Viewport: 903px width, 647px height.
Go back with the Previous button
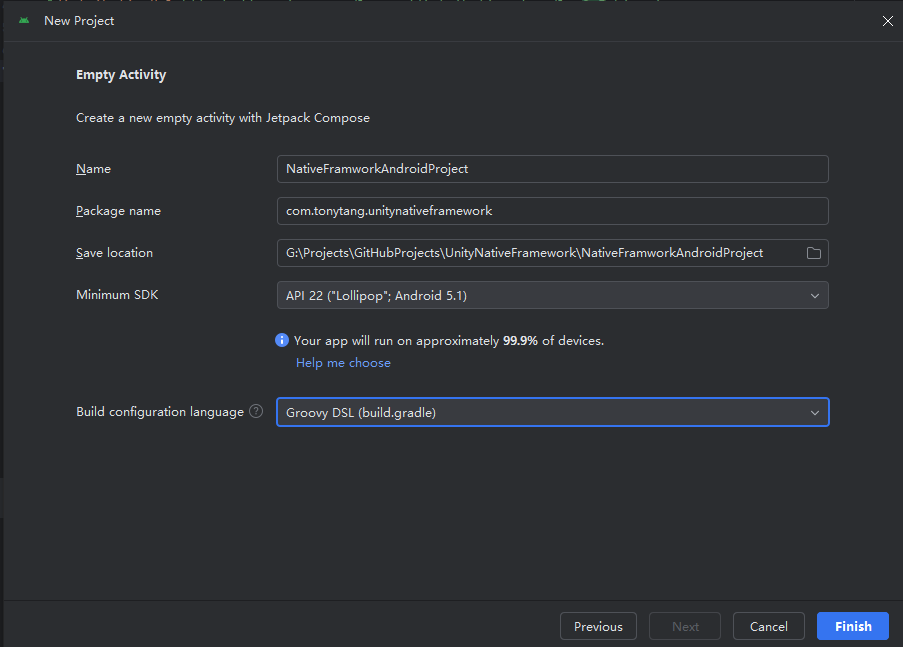[x=598, y=626]
